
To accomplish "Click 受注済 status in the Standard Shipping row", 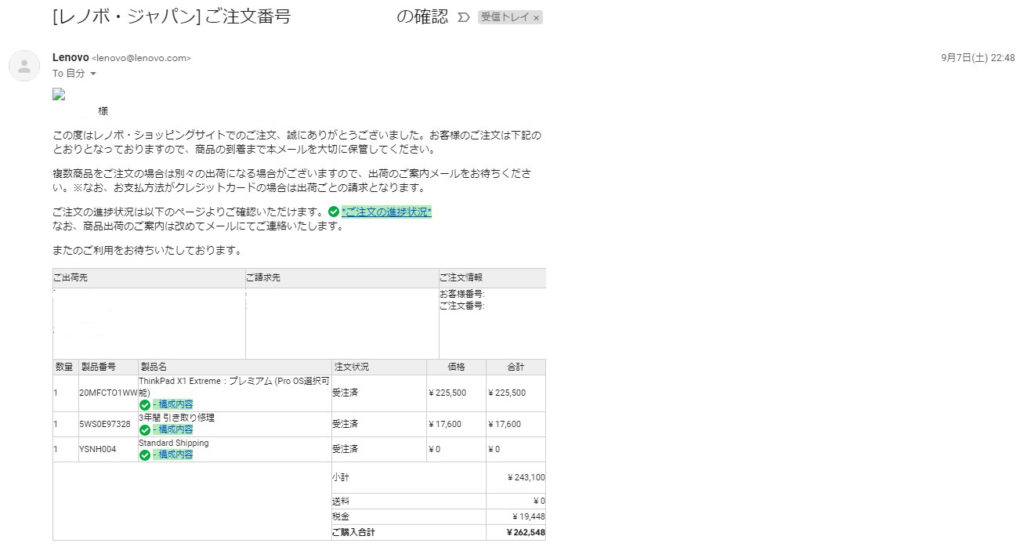I will tap(345, 449).
